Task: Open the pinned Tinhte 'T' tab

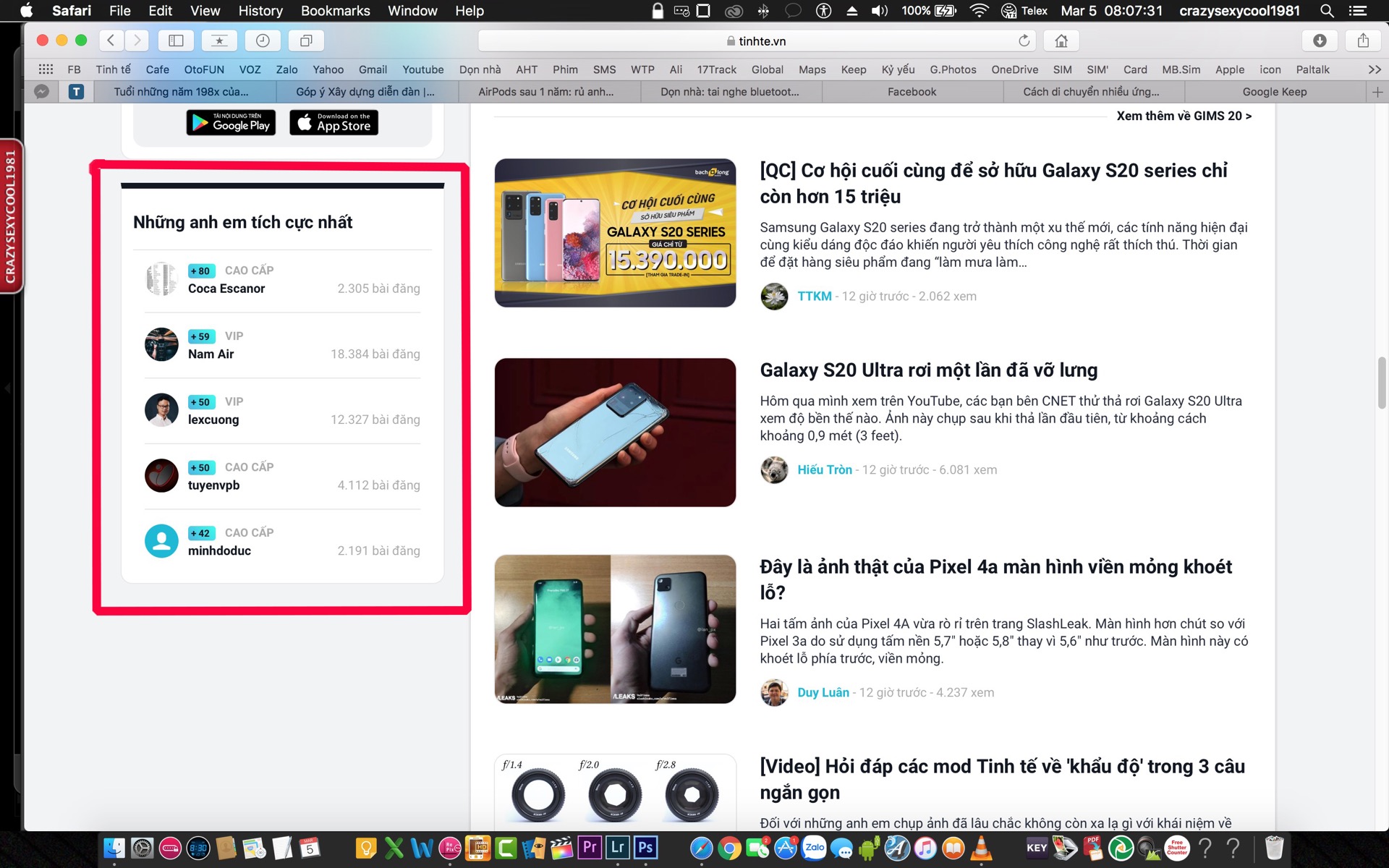Action: 76,92
